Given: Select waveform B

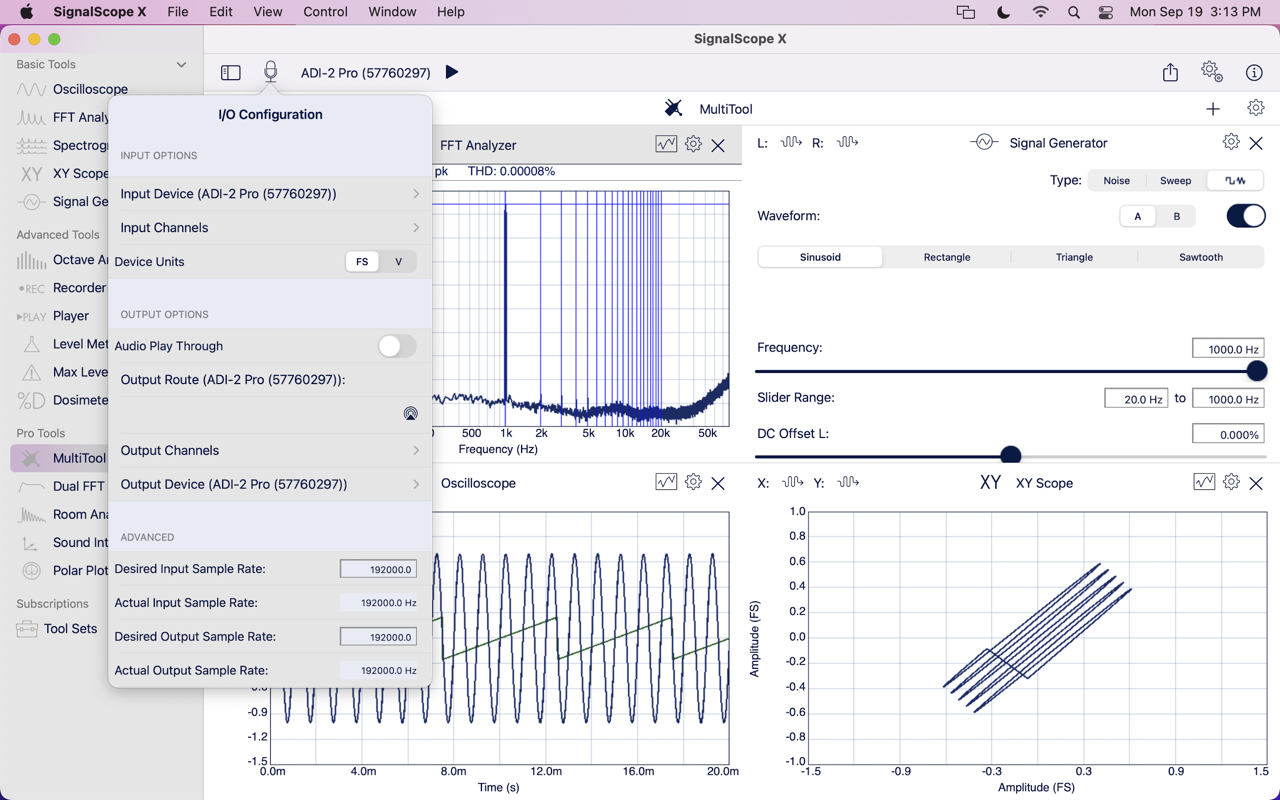Looking at the screenshot, I should click(1177, 216).
